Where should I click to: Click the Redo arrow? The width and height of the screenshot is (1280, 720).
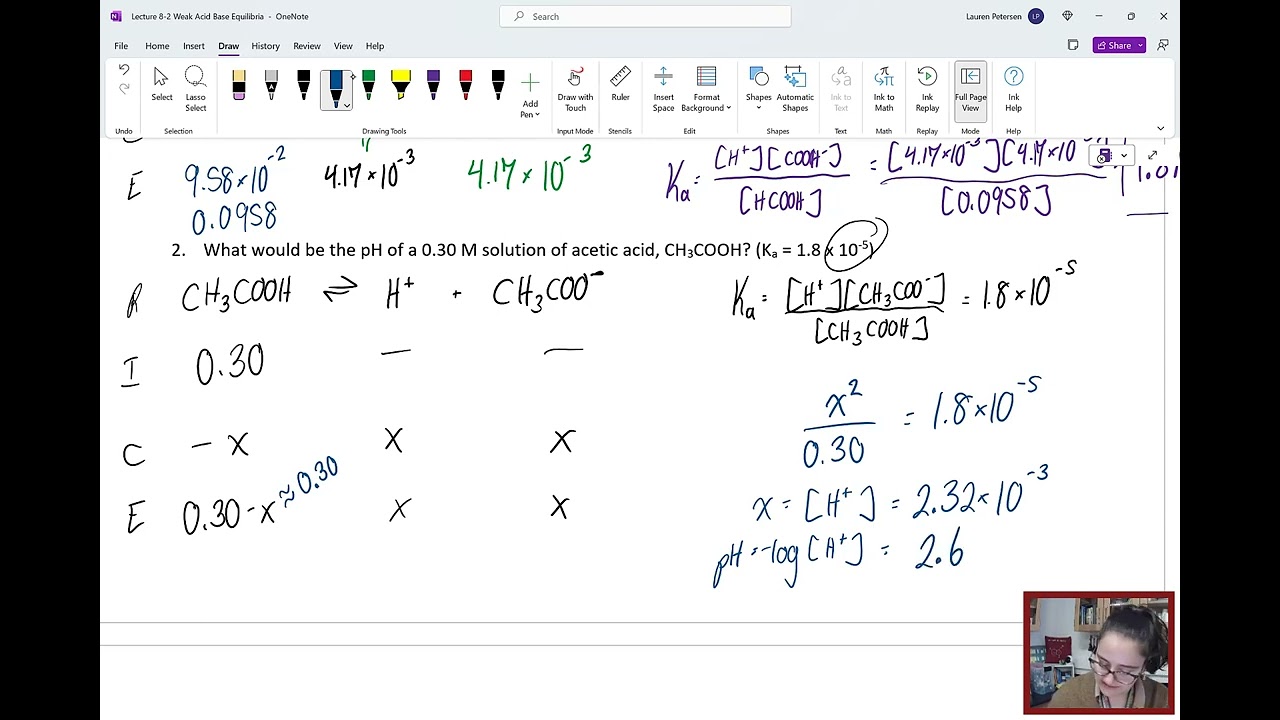pos(124,89)
